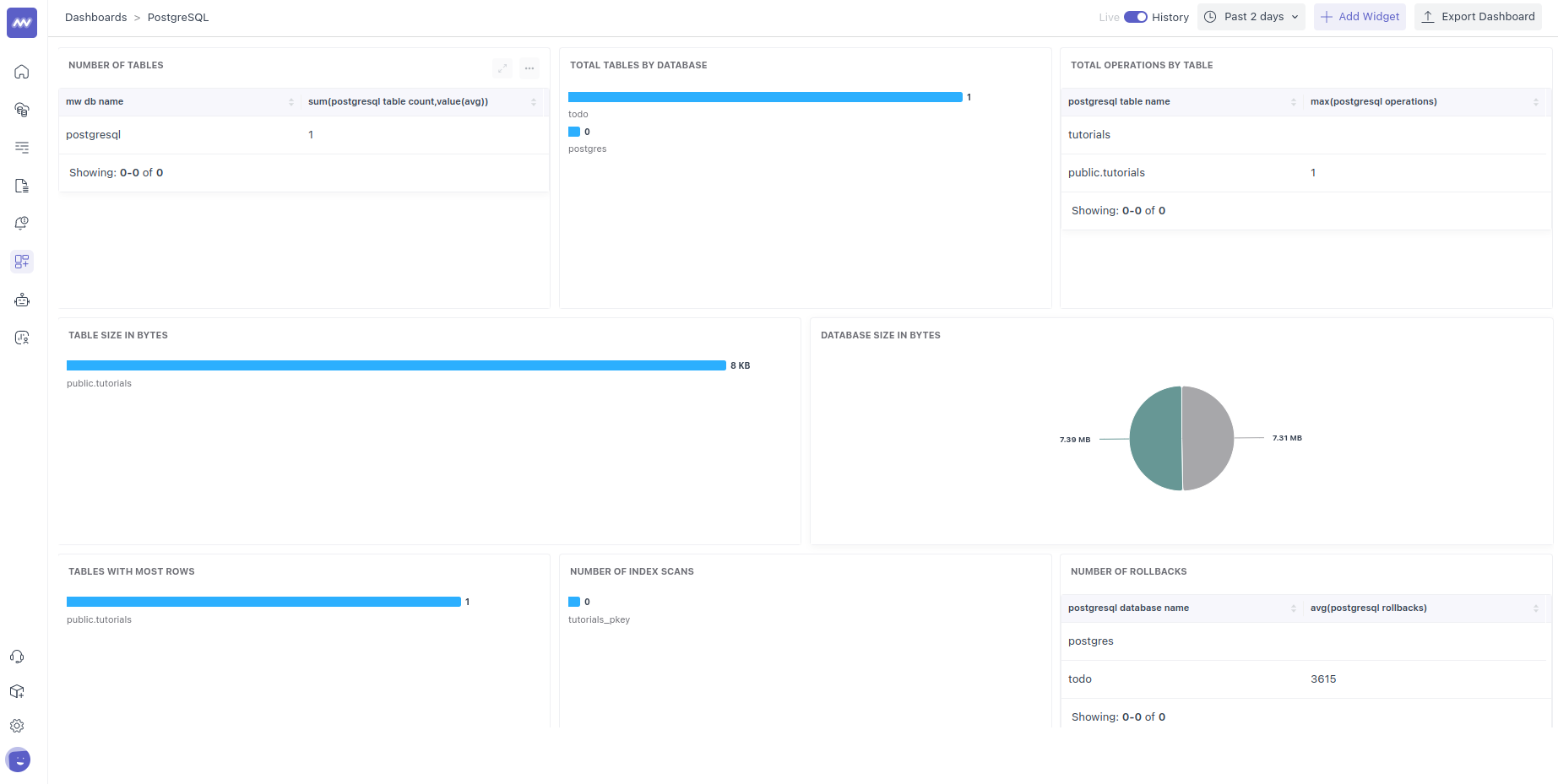Toggle sorting on the postgresql table name column

1293,101
